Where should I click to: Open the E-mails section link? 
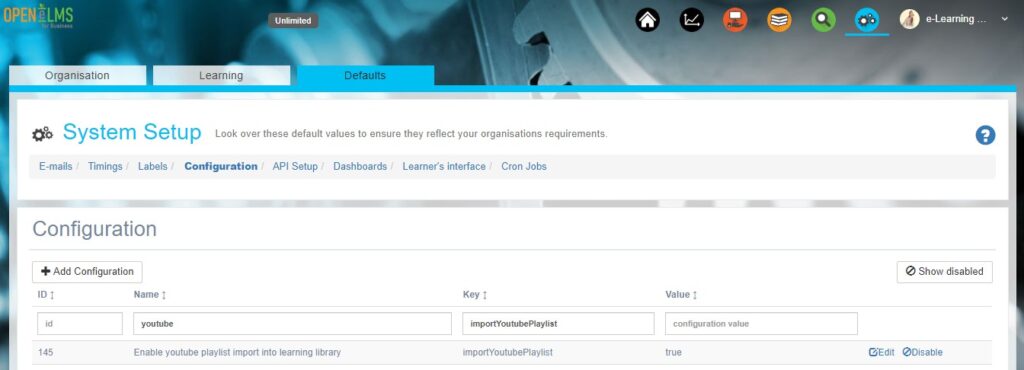click(56, 166)
